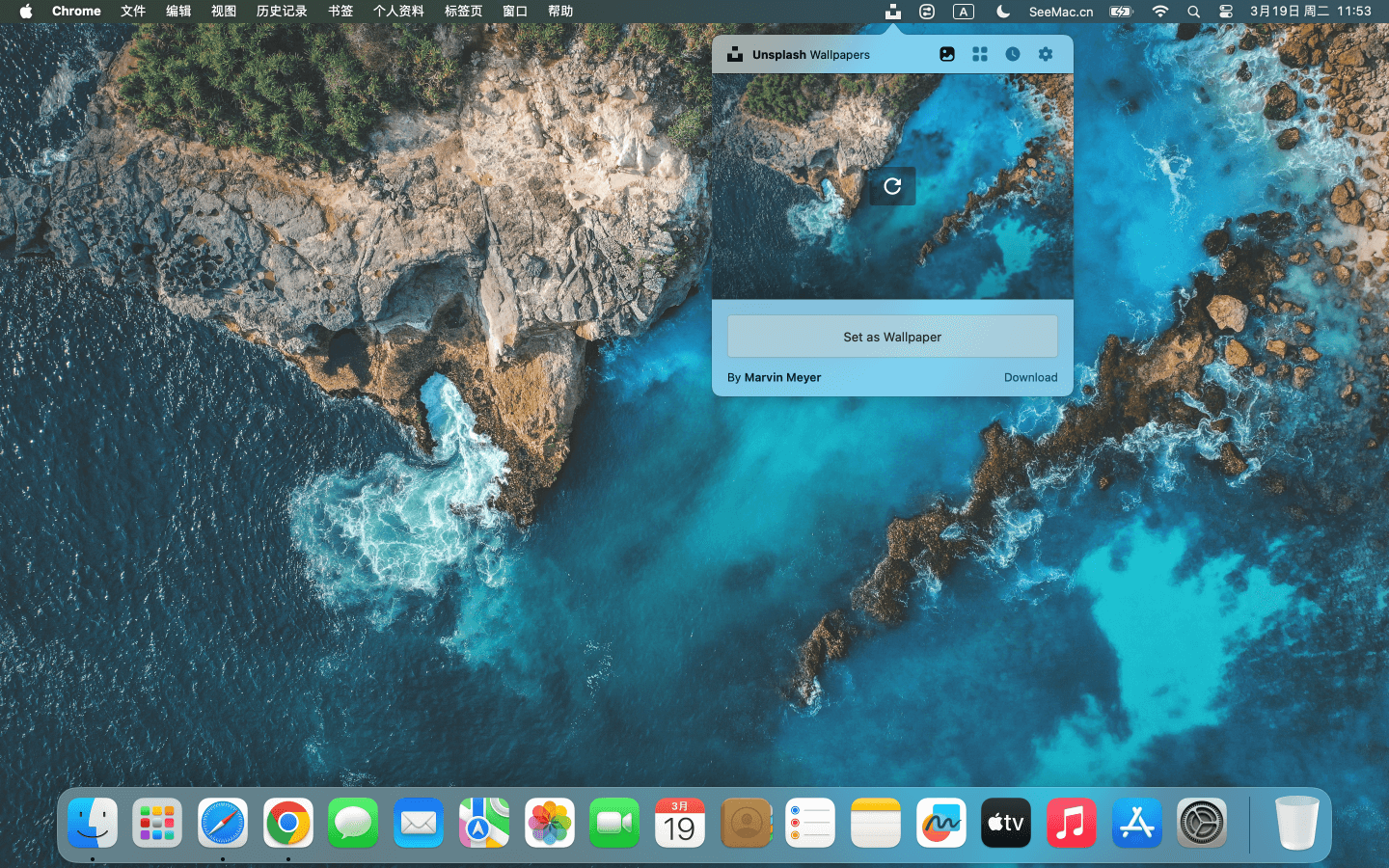Image resolution: width=1389 pixels, height=868 pixels.
Task: Open Spotlight search magnifier
Action: 1193,12
